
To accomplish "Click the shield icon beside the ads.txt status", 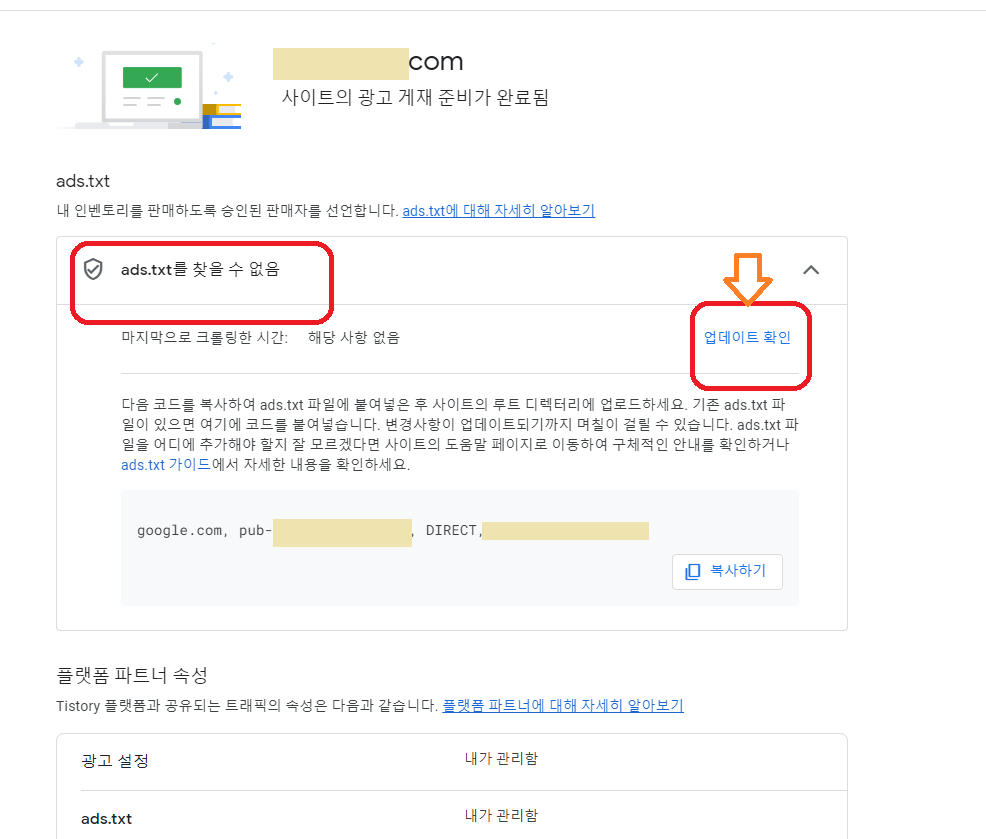I will 93,270.
